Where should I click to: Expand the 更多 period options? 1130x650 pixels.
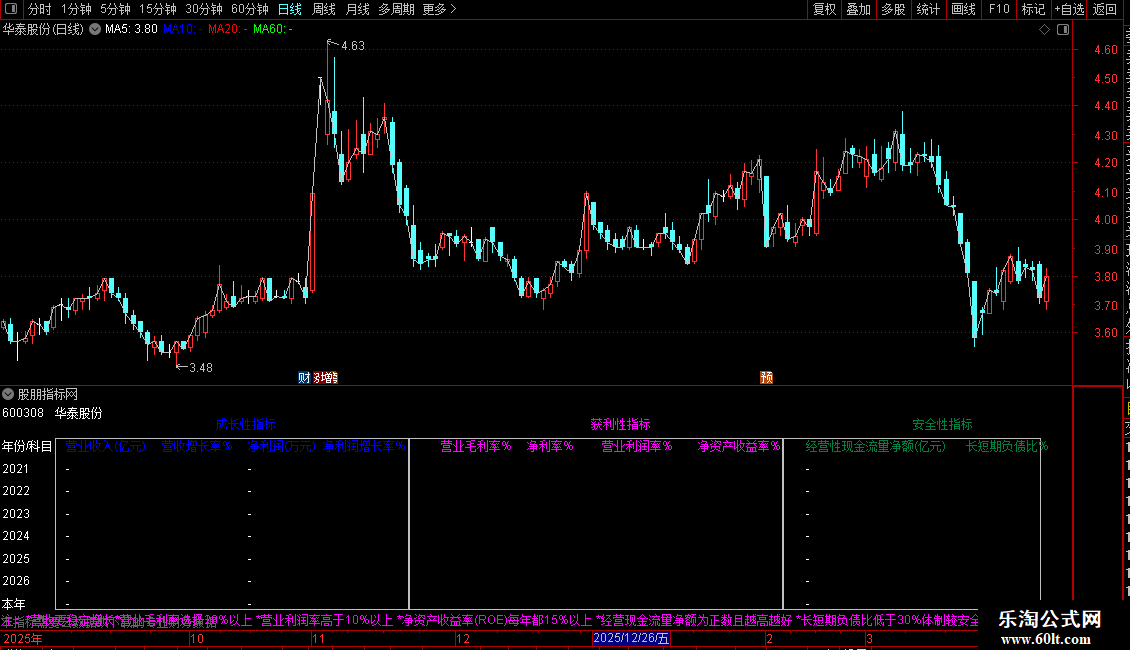coord(439,9)
